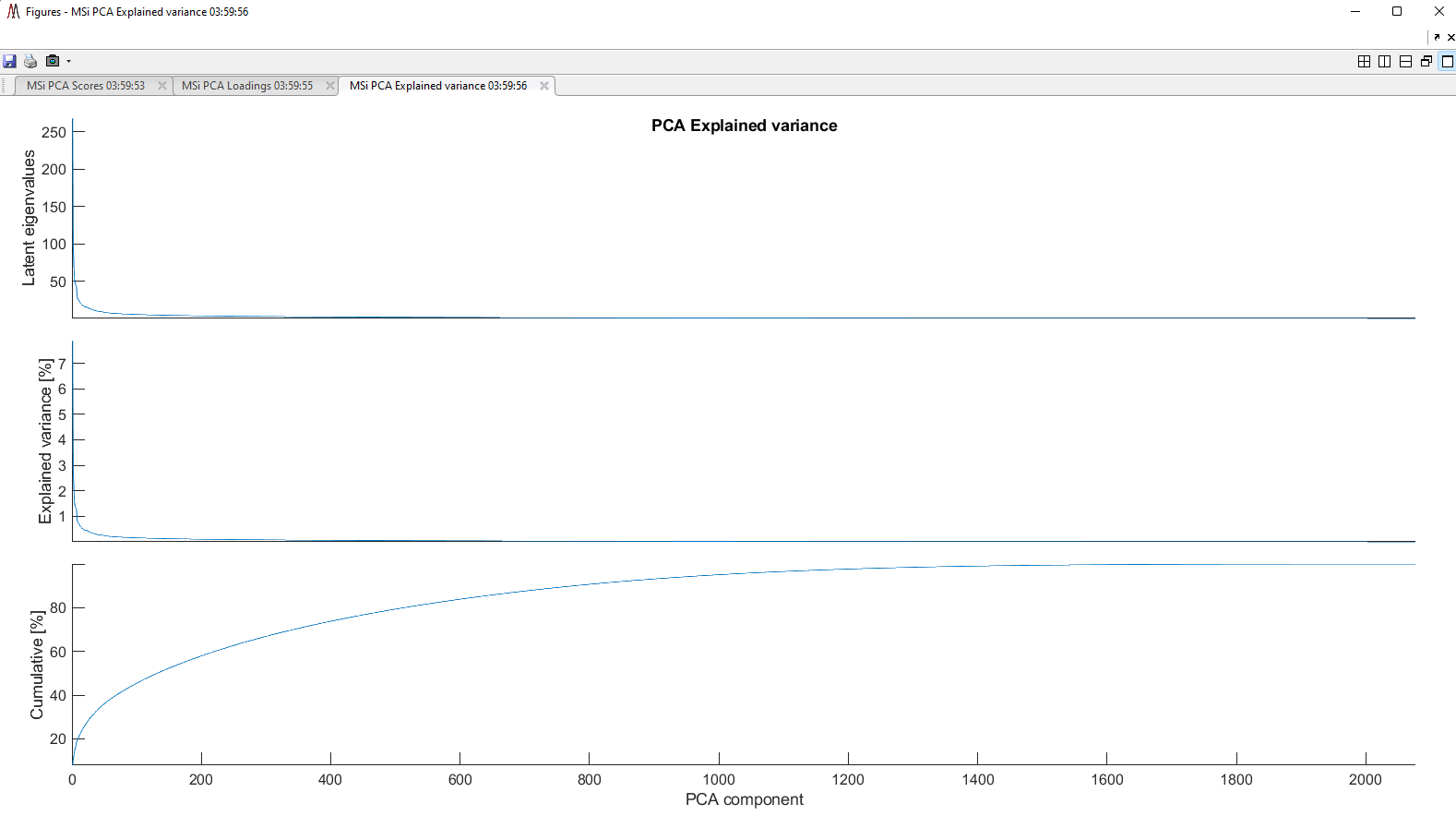Image resolution: width=1456 pixels, height=816 pixels.
Task: Close the MSi PCA Scores tab
Action: click(162, 86)
